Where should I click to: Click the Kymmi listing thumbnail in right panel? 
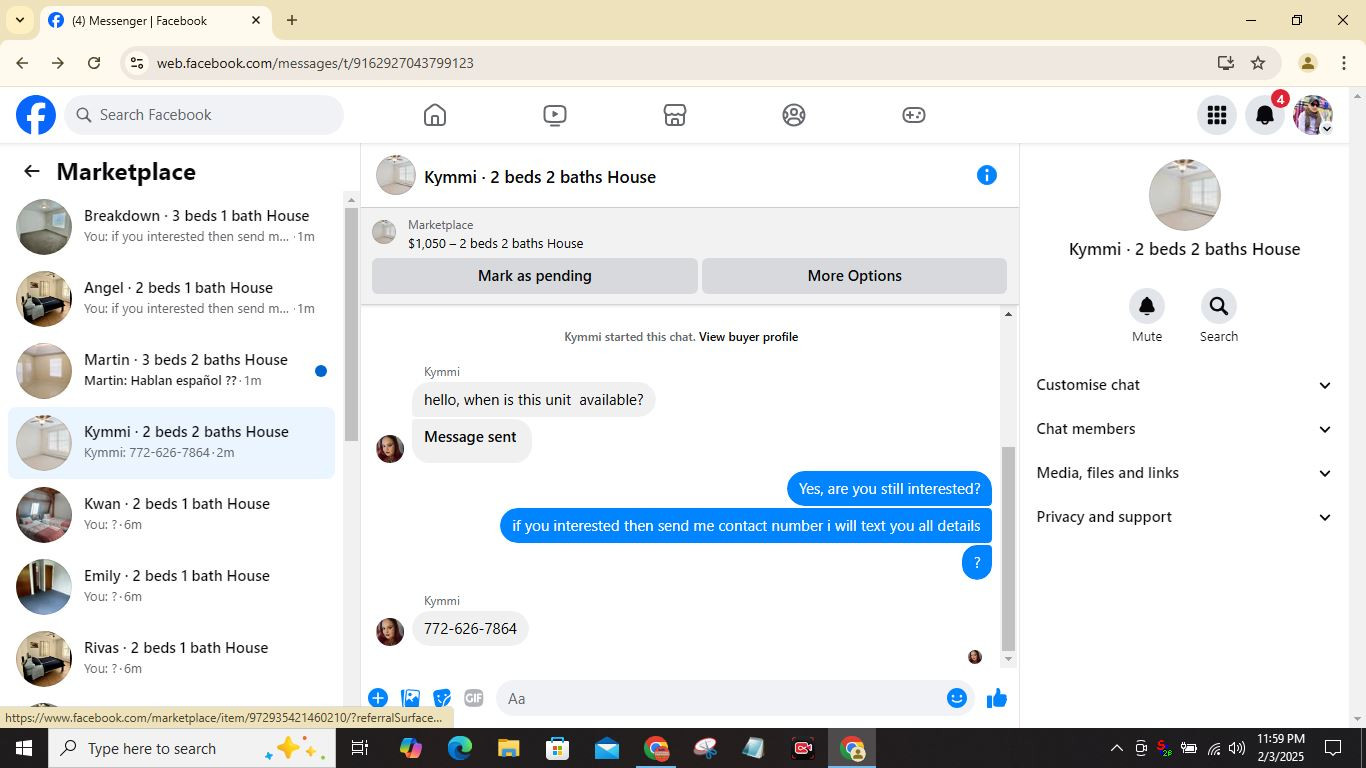(x=1184, y=195)
